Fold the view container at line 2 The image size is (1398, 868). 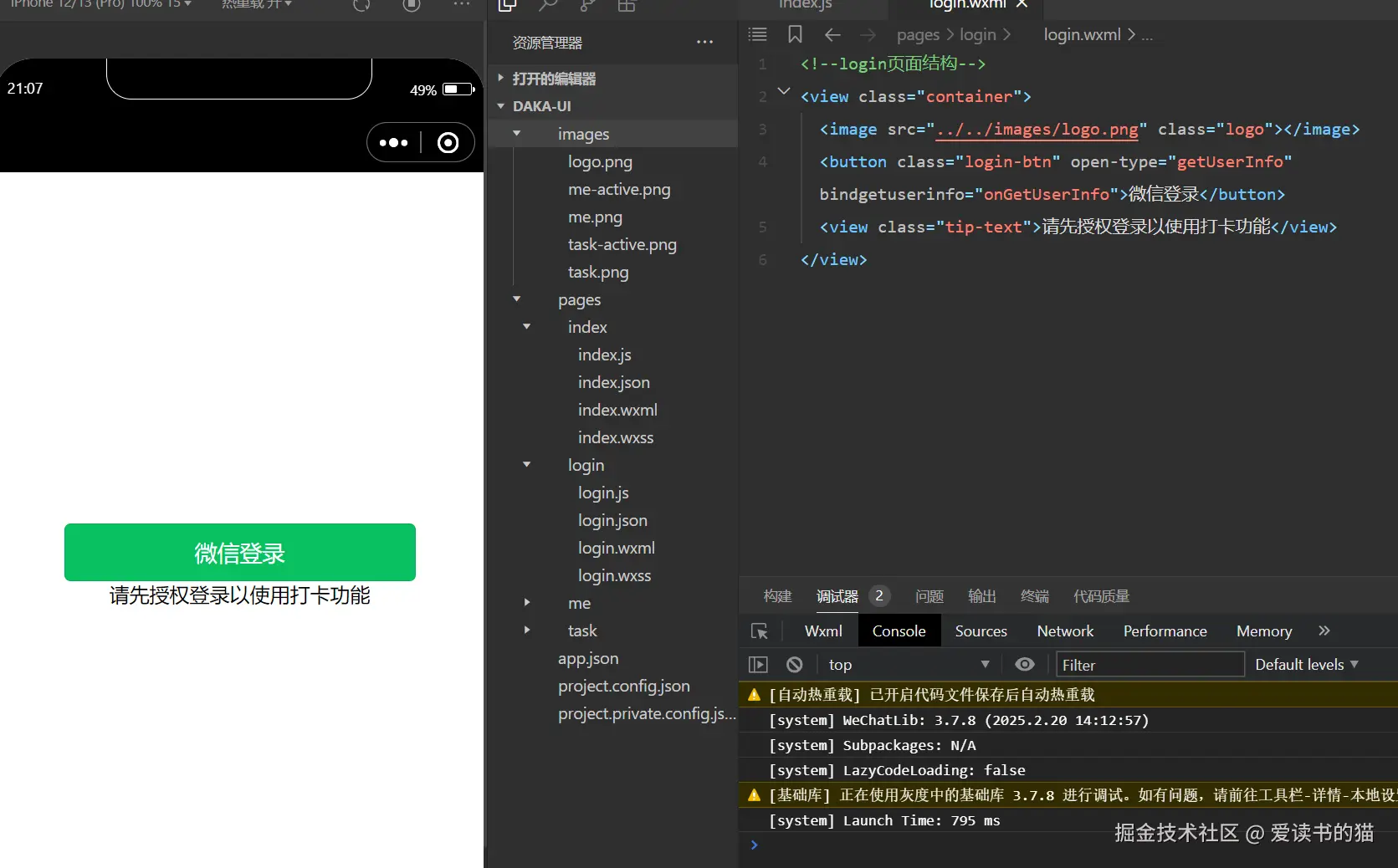point(784,91)
